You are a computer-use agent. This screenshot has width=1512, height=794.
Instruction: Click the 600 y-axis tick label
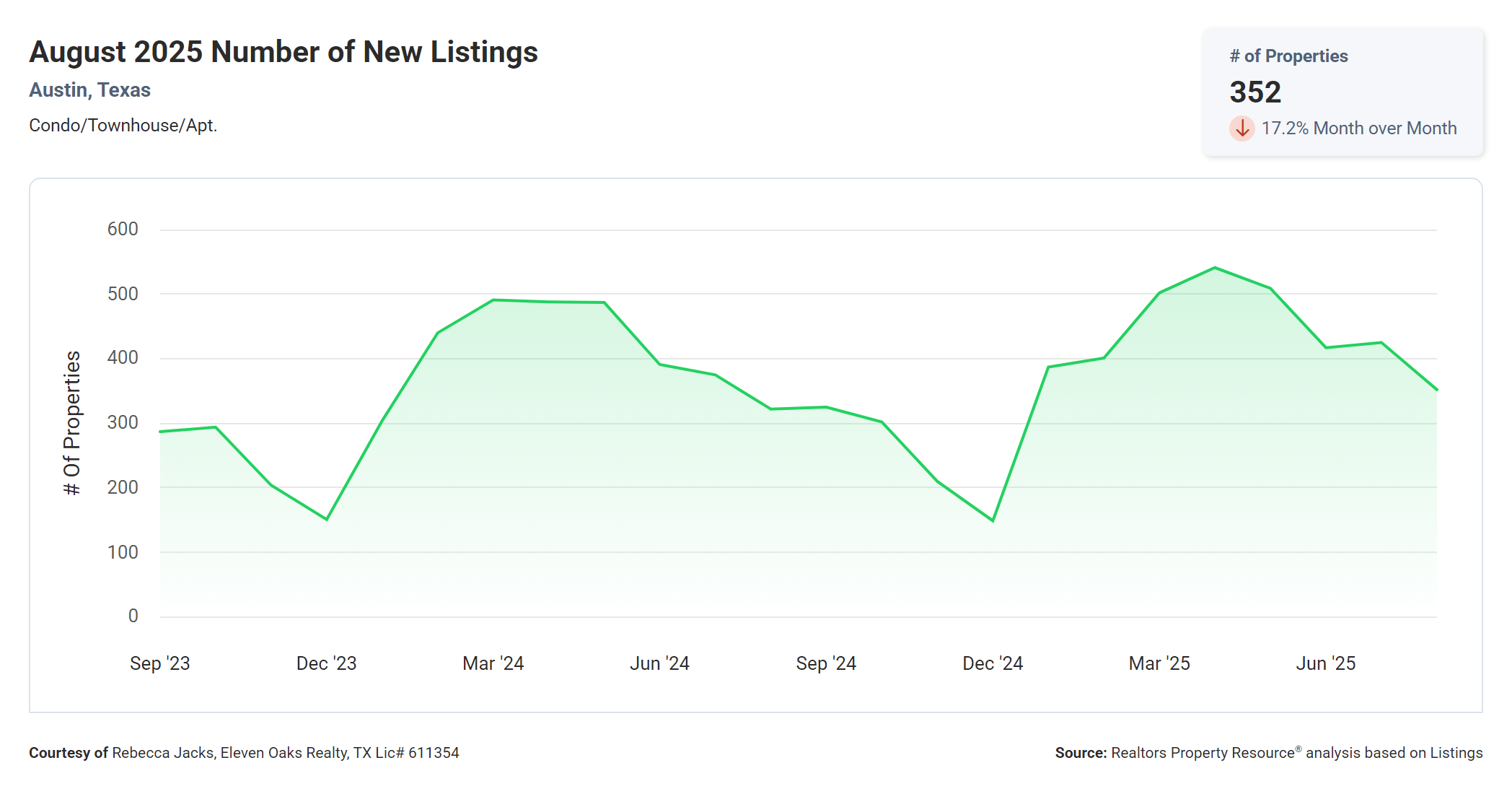point(123,230)
